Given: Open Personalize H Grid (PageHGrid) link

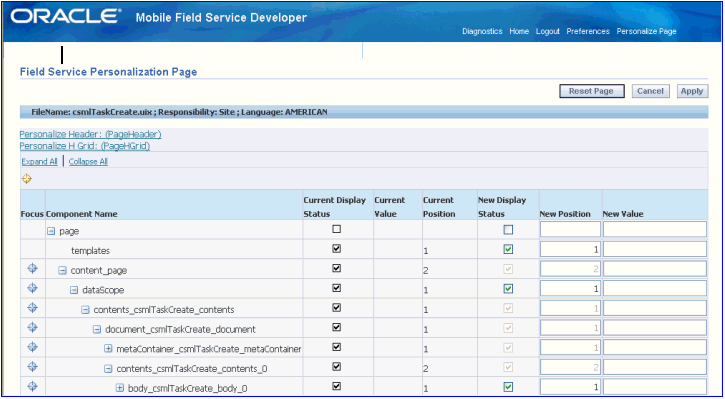Looking at the screenshot, I should click(85, 146).
